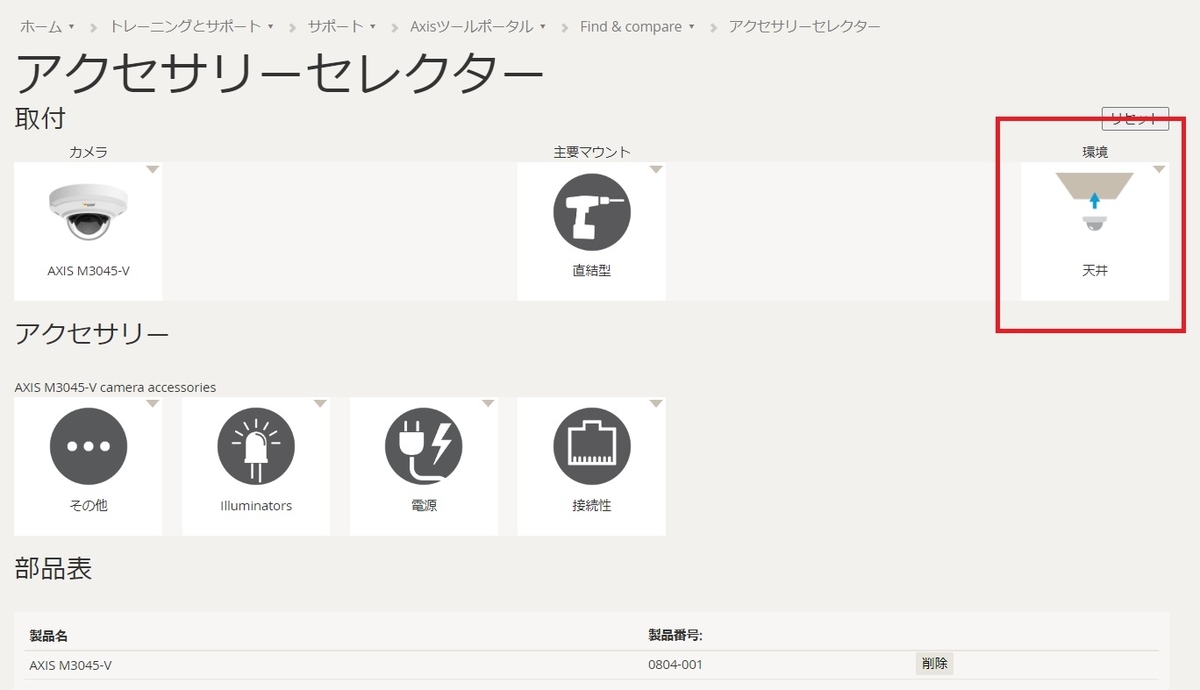Screen dimensions: 1200x690
Task: Click the drill icon for 直結型 mount
Action: 591,212
